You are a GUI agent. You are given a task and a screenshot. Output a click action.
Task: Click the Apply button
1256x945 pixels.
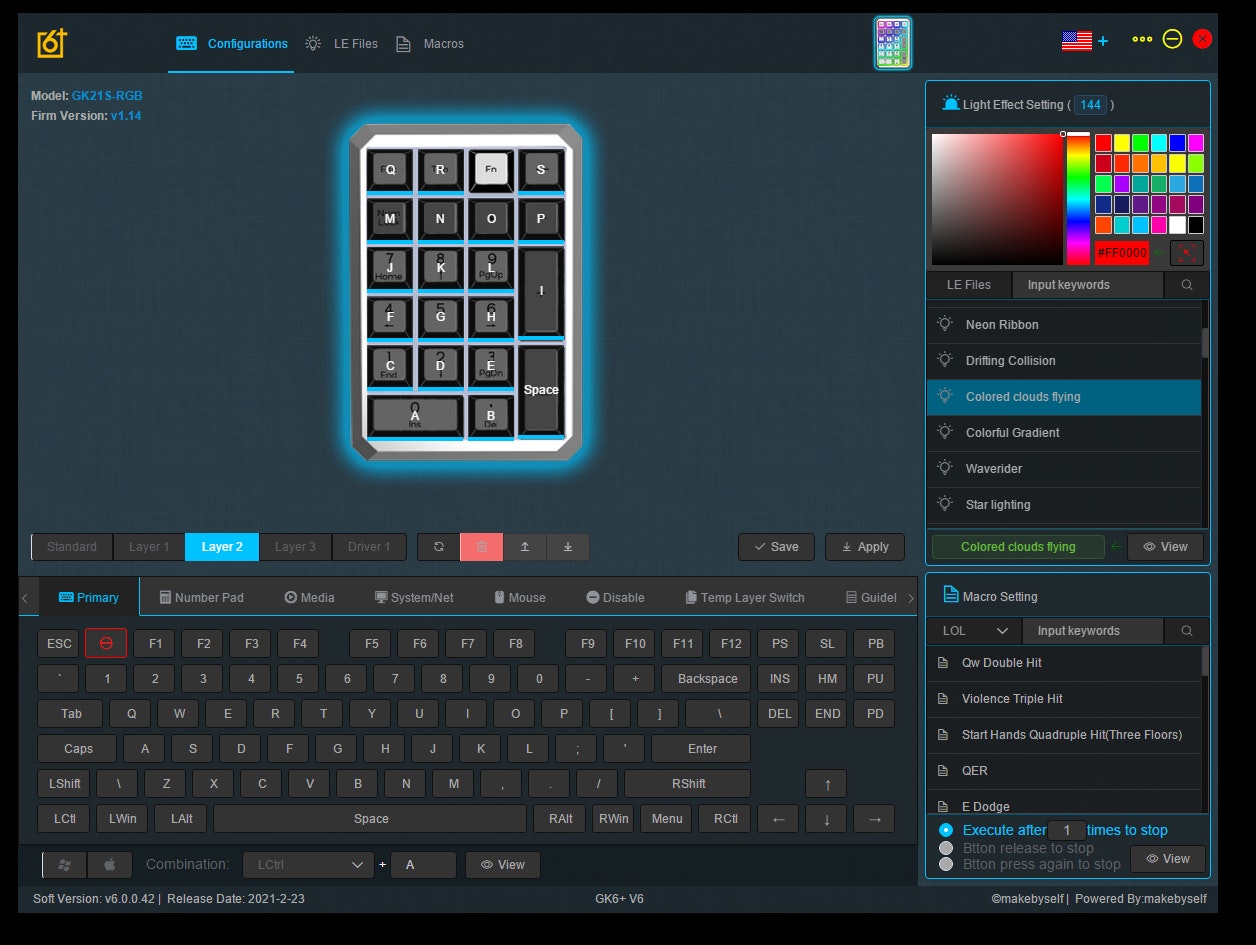pyautogui.click(x=865, y=547)
